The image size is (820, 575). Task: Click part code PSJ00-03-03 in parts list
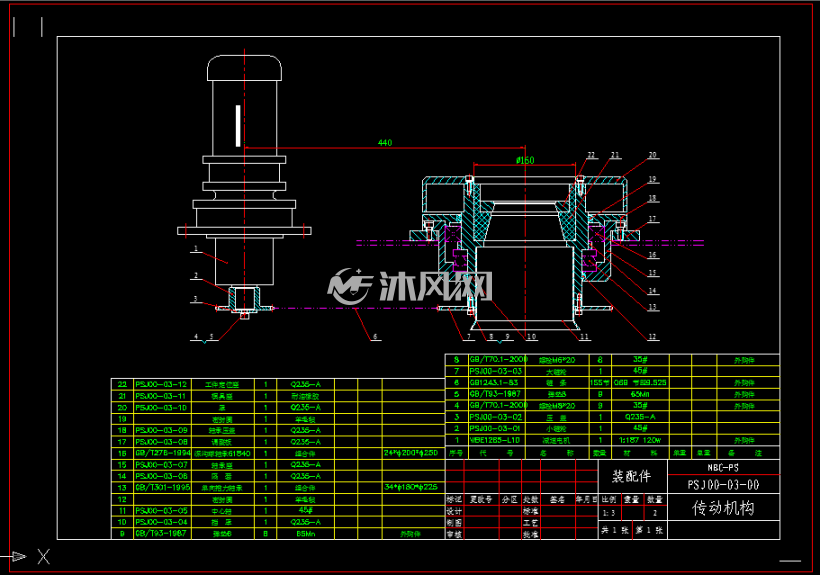coord(495,371)
